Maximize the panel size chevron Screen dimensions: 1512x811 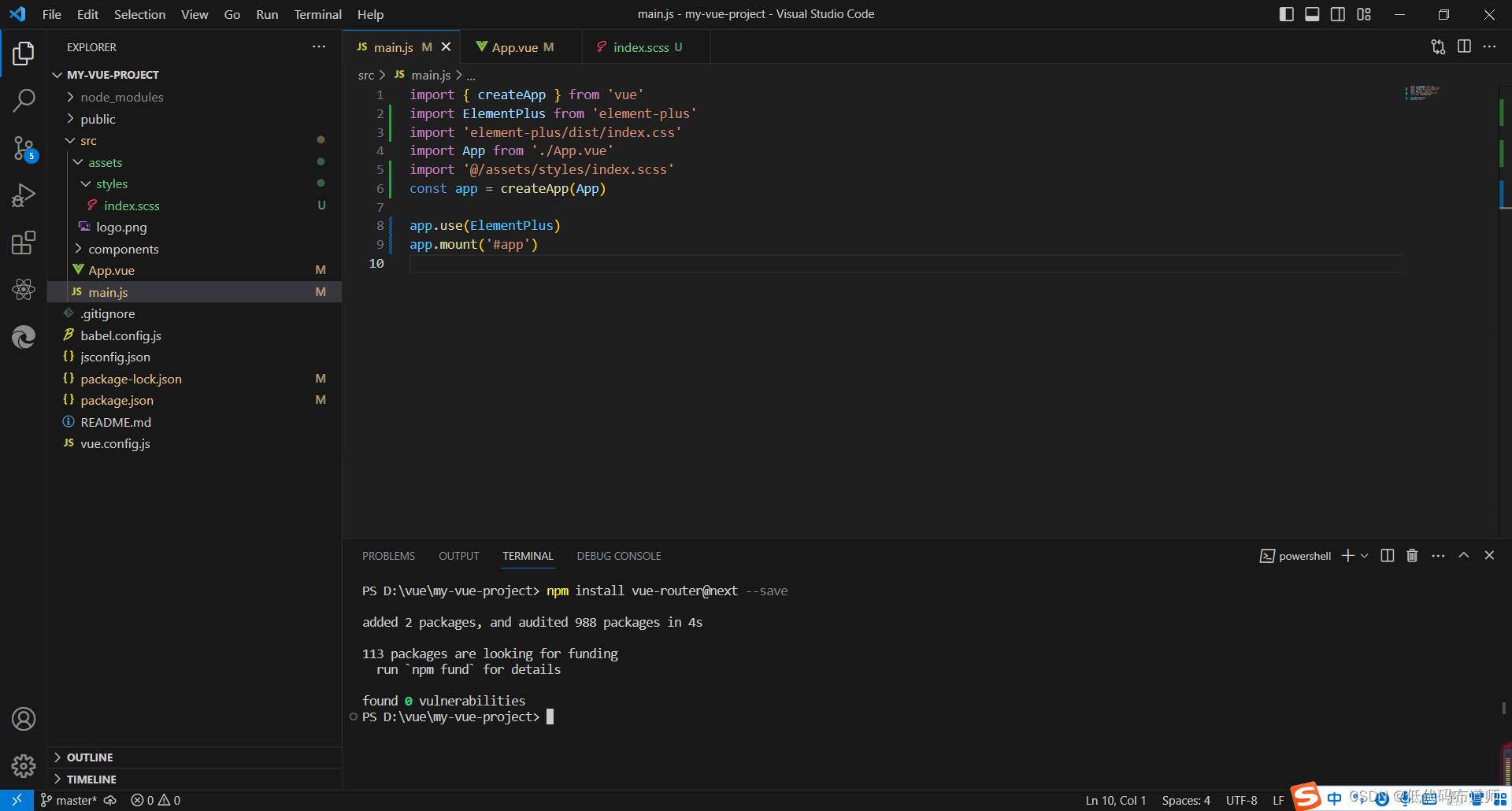[1464, 555]
